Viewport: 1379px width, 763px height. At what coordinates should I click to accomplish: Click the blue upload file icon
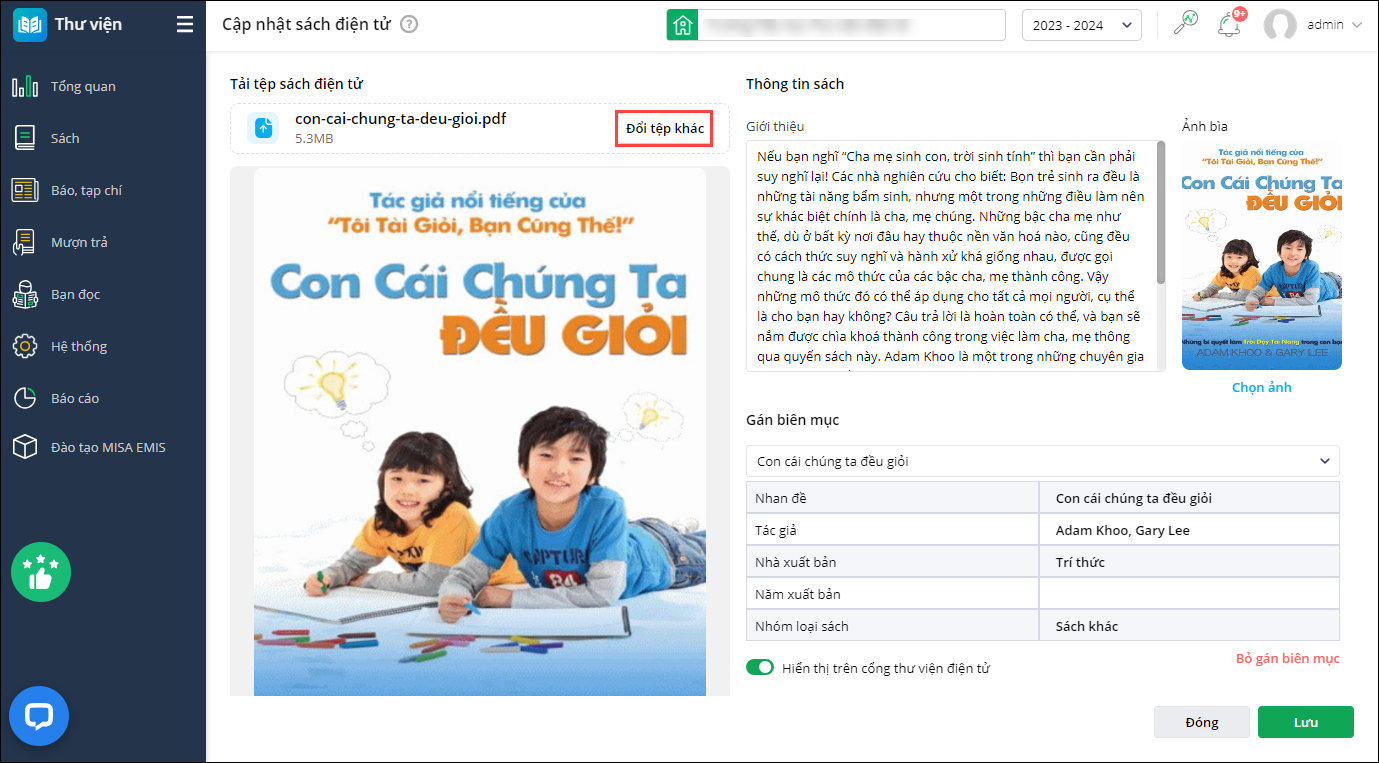pos(263,128)
